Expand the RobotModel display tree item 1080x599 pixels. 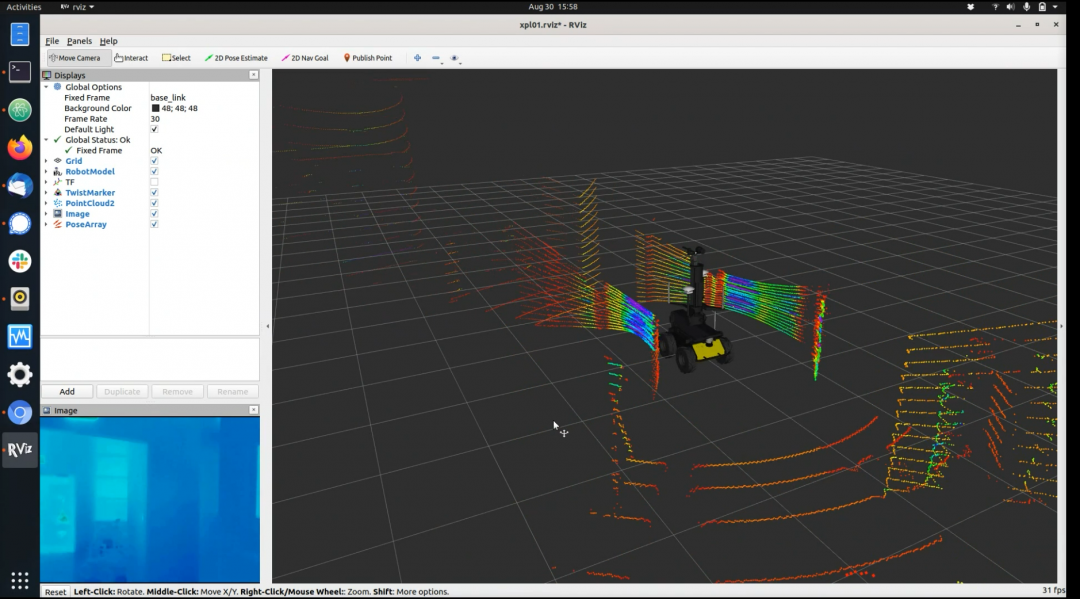pos(46,172)
